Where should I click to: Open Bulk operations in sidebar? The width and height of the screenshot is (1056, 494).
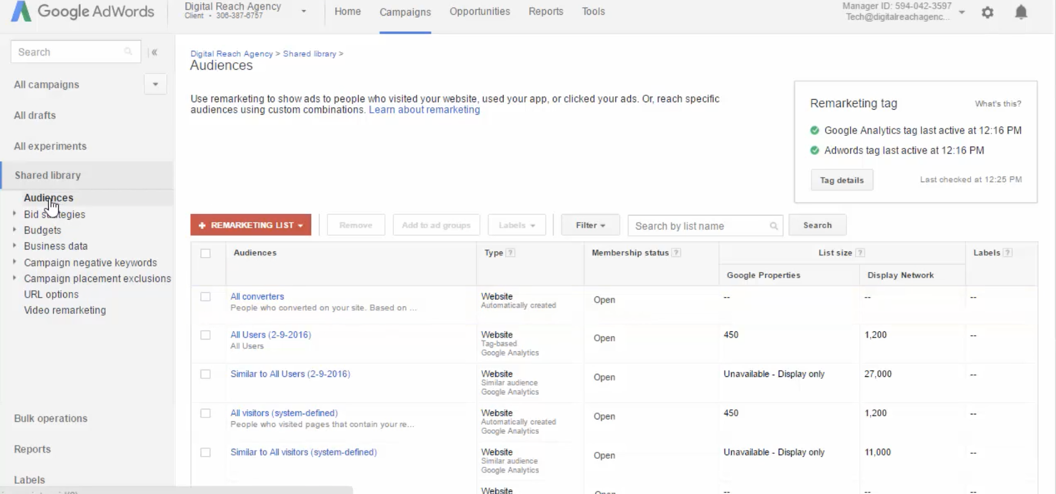[51, 419]
